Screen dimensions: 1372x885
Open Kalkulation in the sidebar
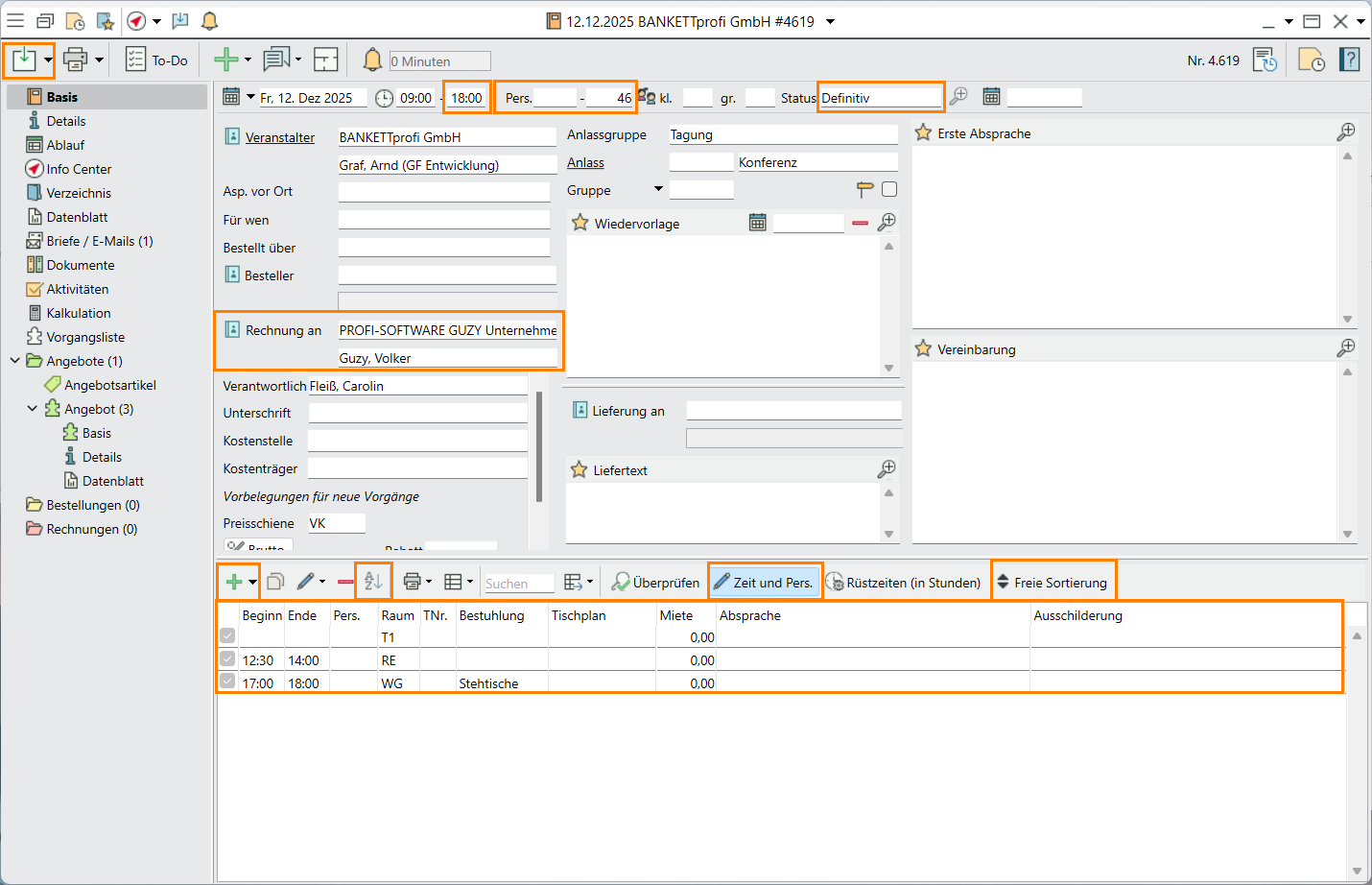[78, 313]
